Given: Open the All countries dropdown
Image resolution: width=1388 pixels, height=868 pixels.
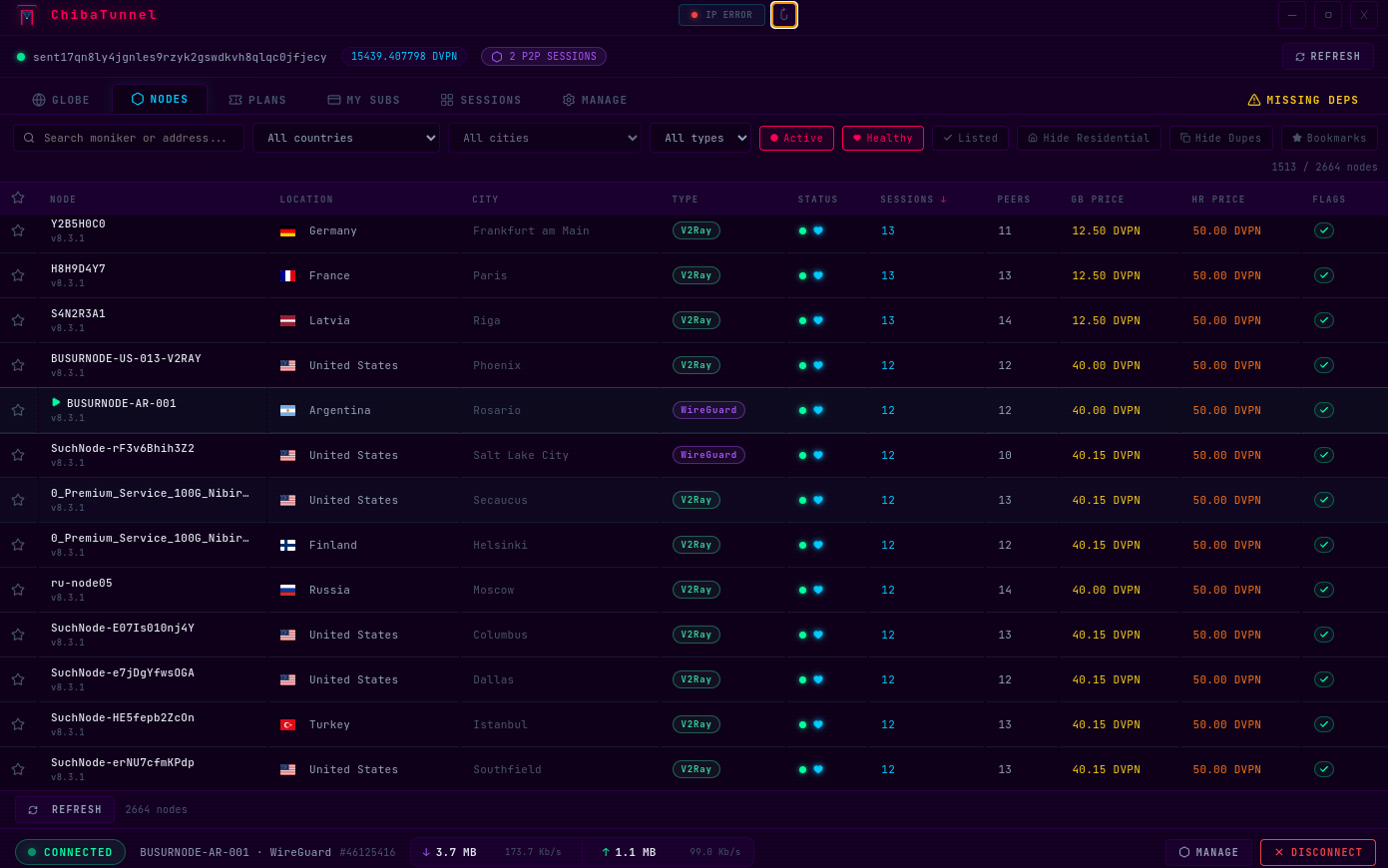Looking at the screenshot, I should click(x=348, y=138).
